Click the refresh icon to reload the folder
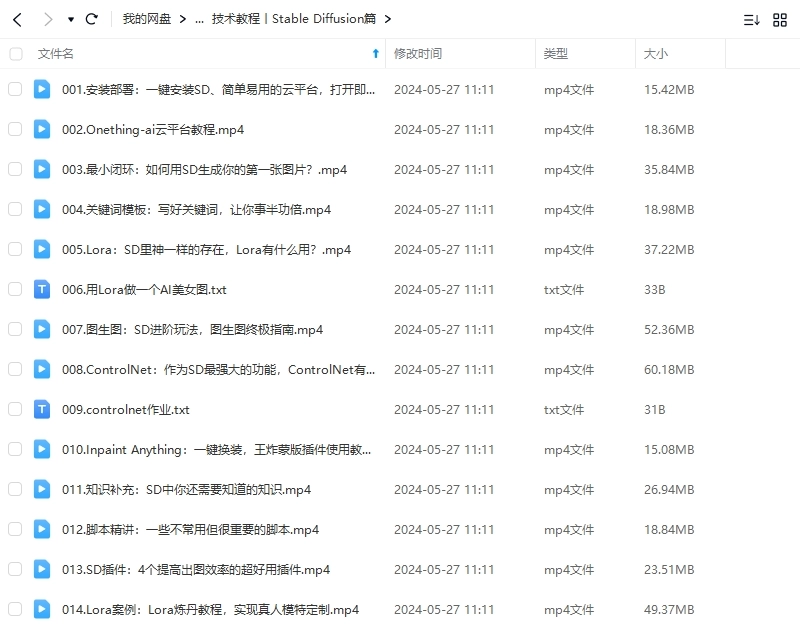Image resolution: width=800 pixels, height=627 pixels. pos(91,18)
